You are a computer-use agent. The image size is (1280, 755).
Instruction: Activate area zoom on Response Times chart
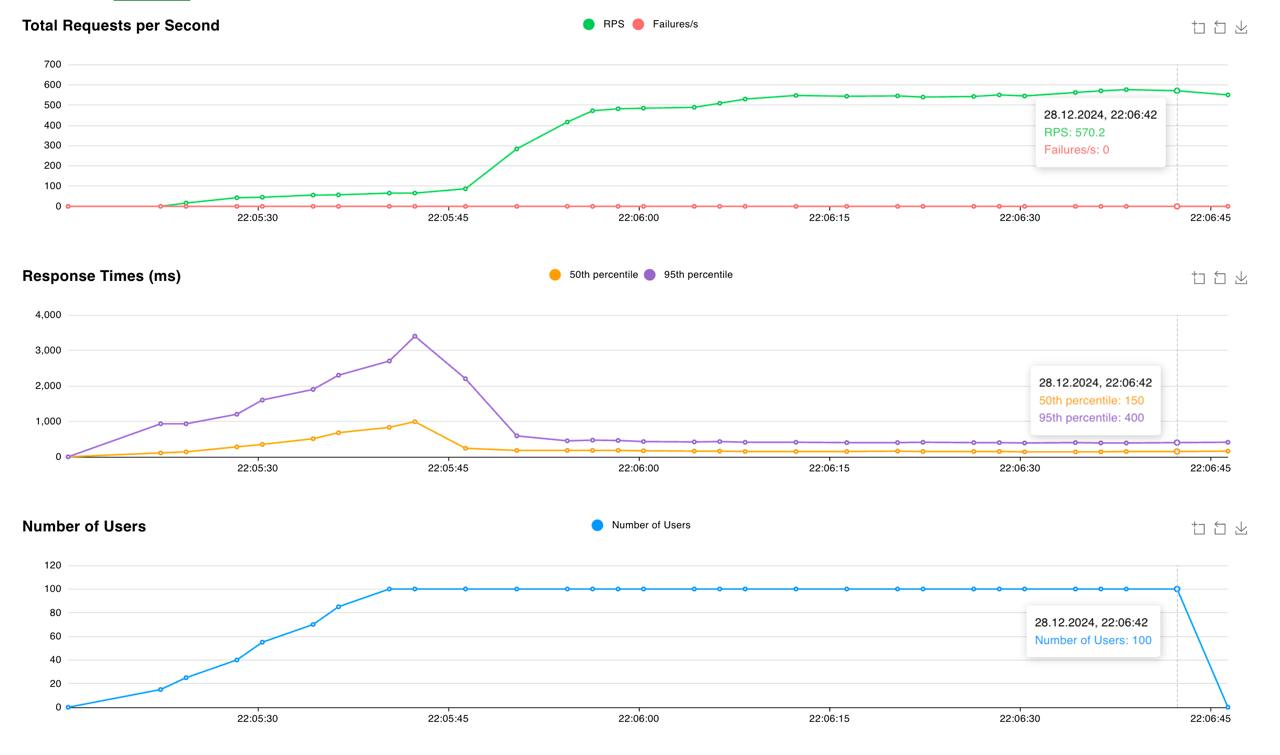point(1198,278)
